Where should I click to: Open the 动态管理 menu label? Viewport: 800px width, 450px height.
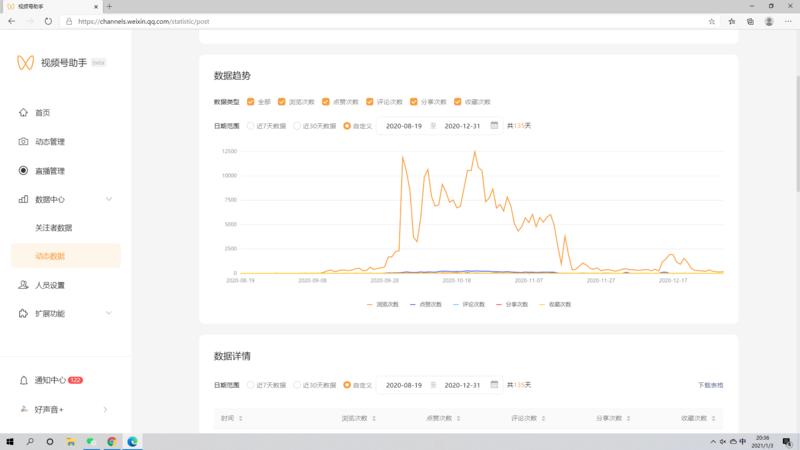[49, 141]
